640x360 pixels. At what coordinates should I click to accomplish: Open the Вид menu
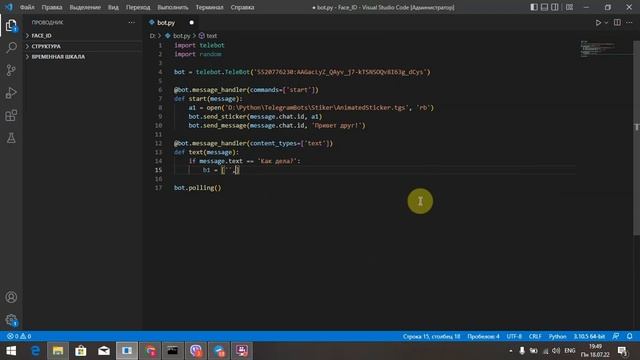(113, 7)
